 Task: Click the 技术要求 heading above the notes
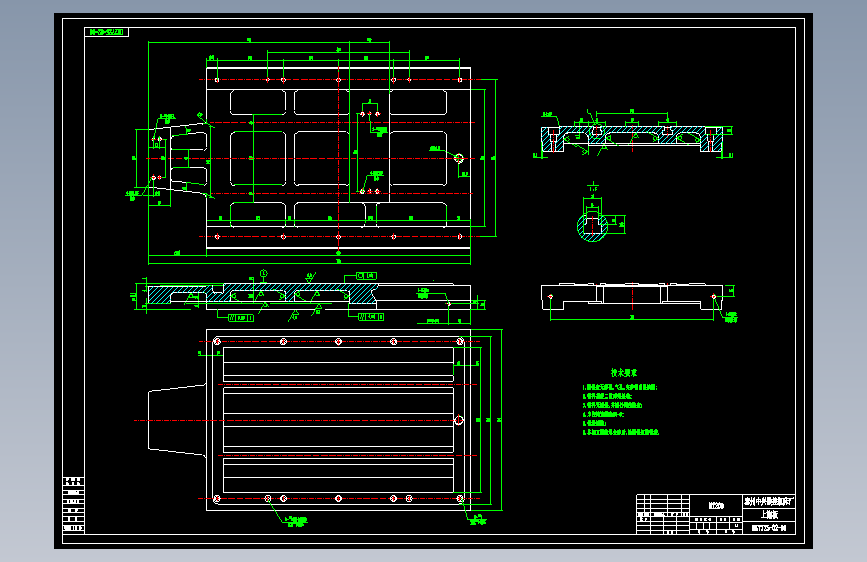point(623,373)
